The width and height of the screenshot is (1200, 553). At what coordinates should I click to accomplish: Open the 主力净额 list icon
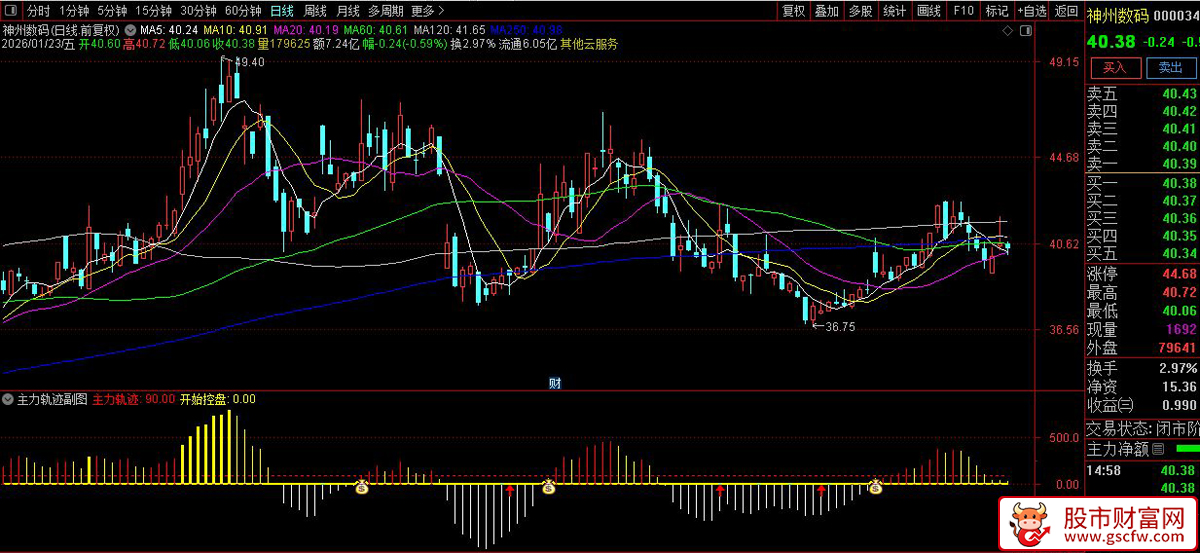[1159, 449]
